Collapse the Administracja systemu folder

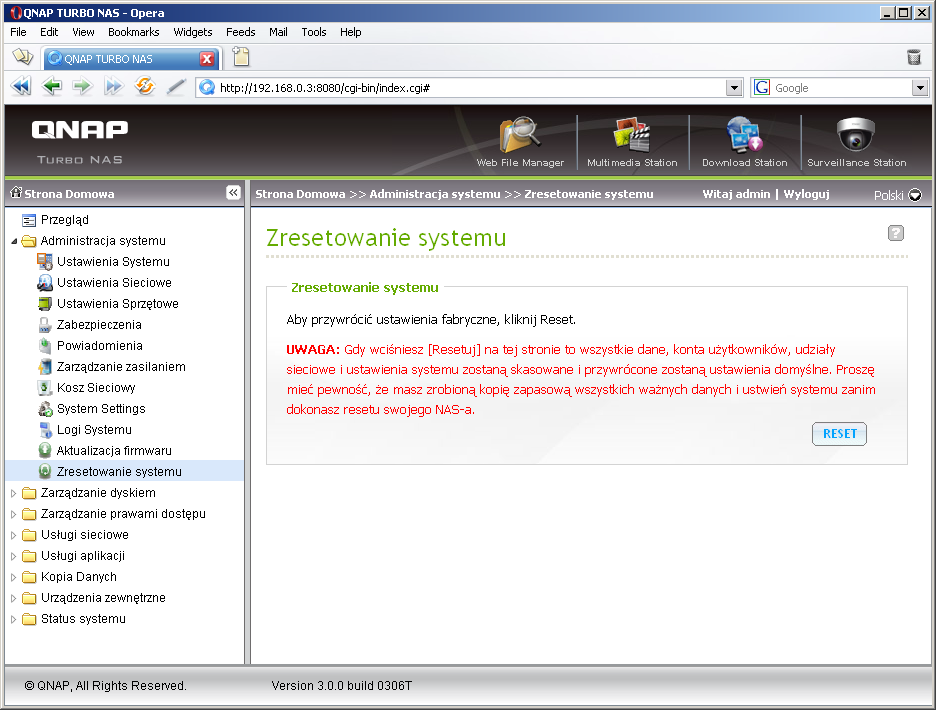[14, 241]
